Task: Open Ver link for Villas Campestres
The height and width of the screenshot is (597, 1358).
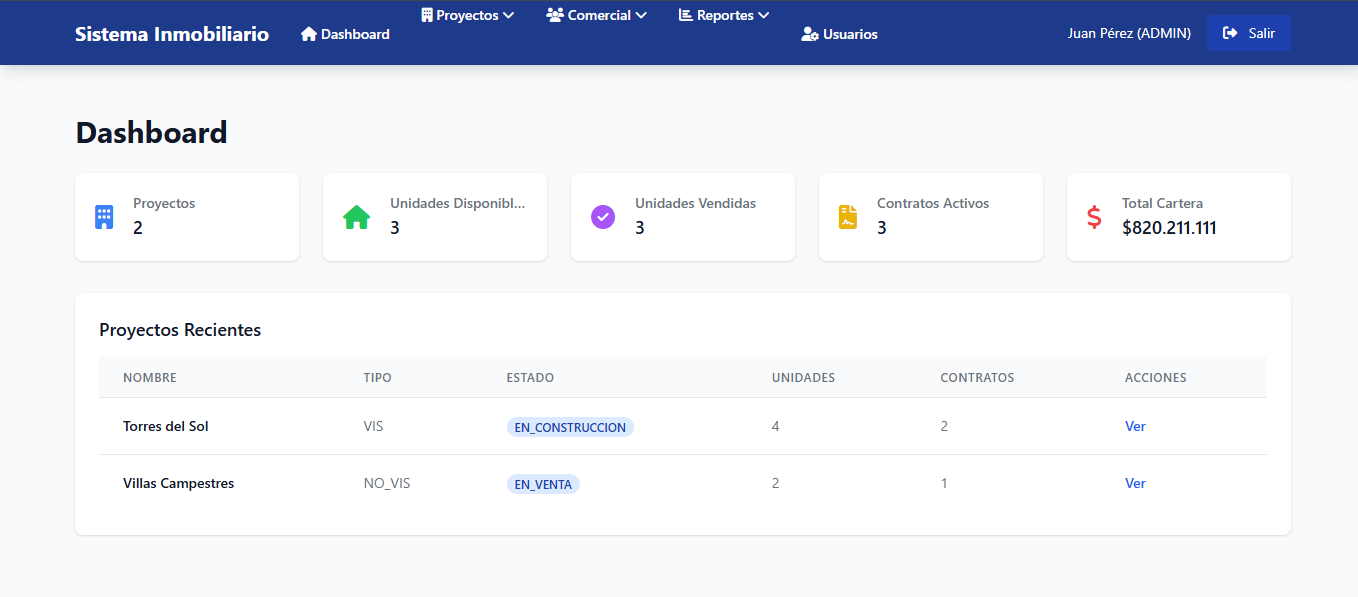Action: coord(1135,483)
